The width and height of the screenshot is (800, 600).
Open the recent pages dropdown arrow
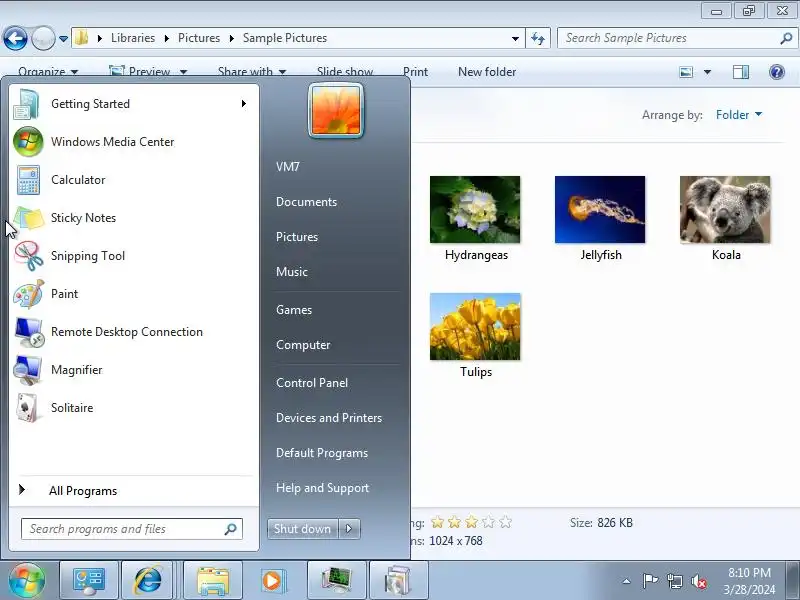coord(63,38)
